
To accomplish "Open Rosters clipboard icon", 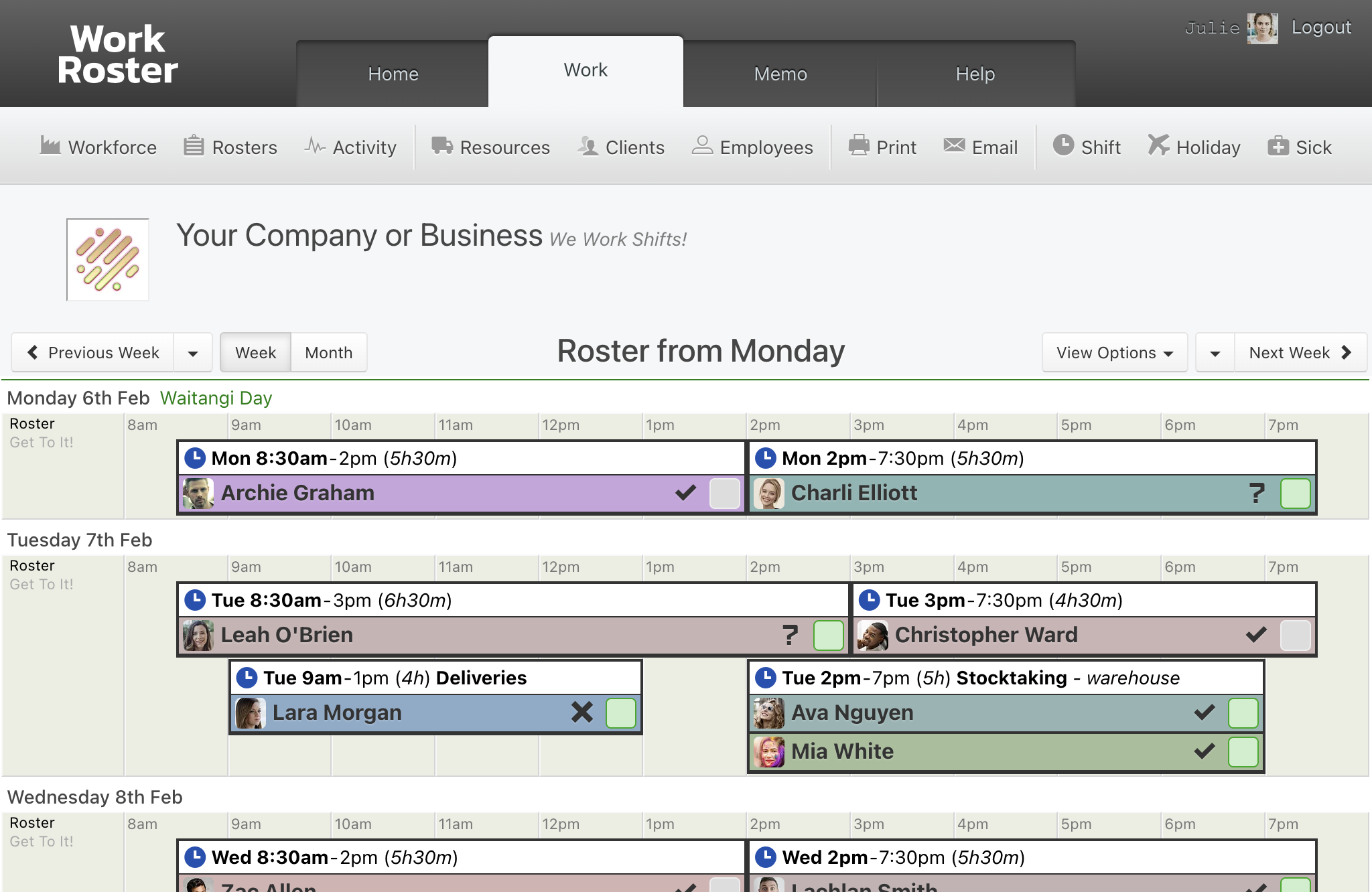I will click(194, 145).
